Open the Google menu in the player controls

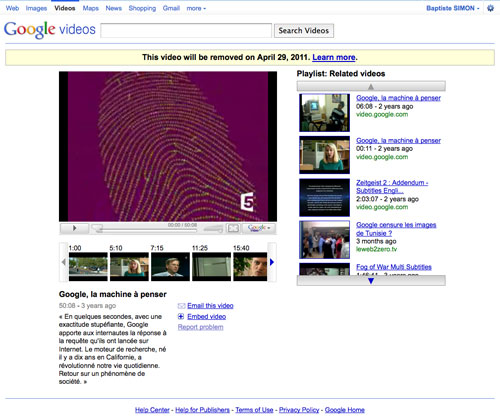pyautogui.click(x=259, y=228)
